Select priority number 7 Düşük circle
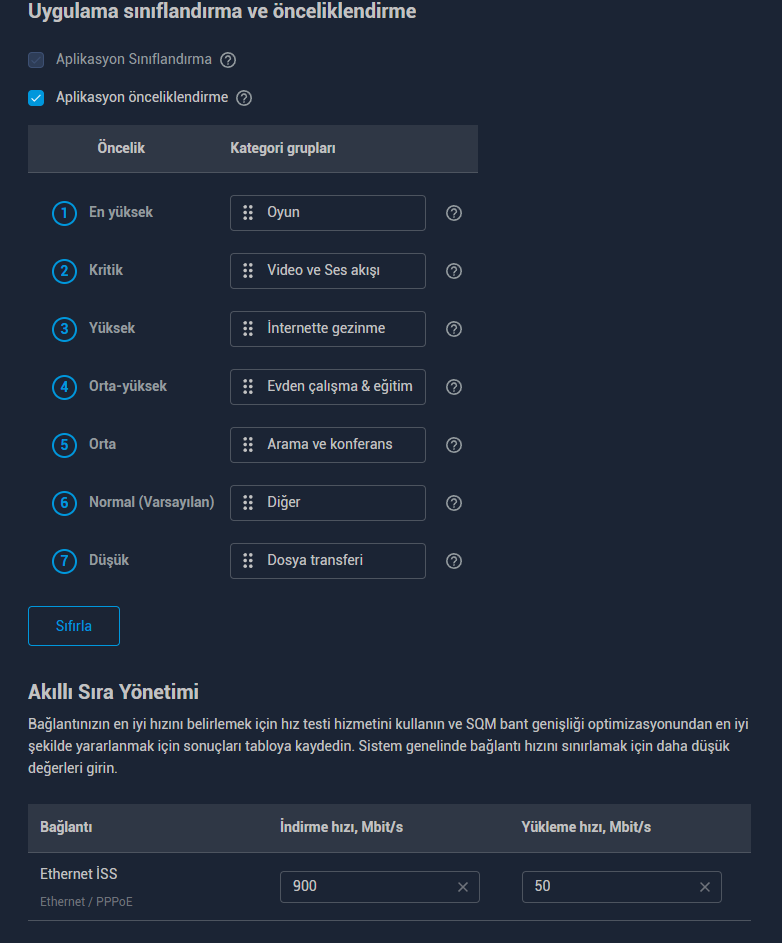This screenshot has width=782, height=943. click(64, 562)
